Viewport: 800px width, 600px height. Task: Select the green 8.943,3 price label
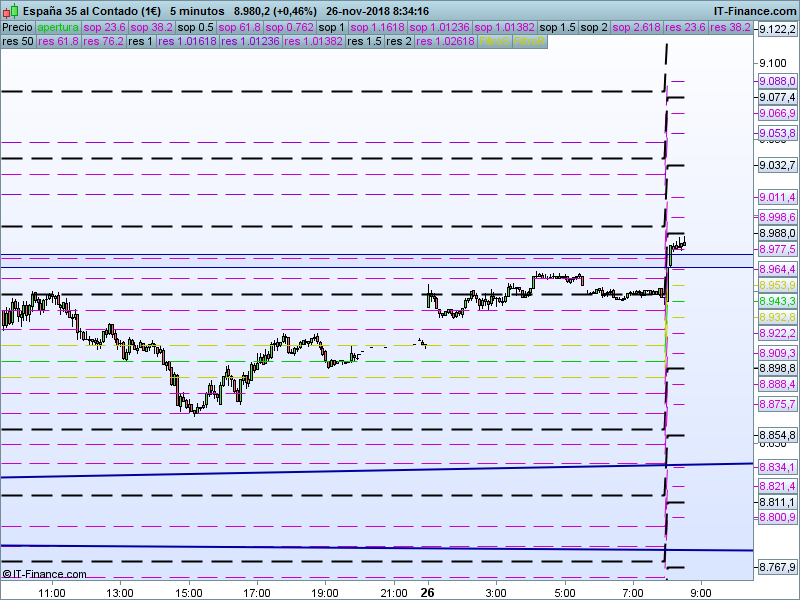click(777, 302)
